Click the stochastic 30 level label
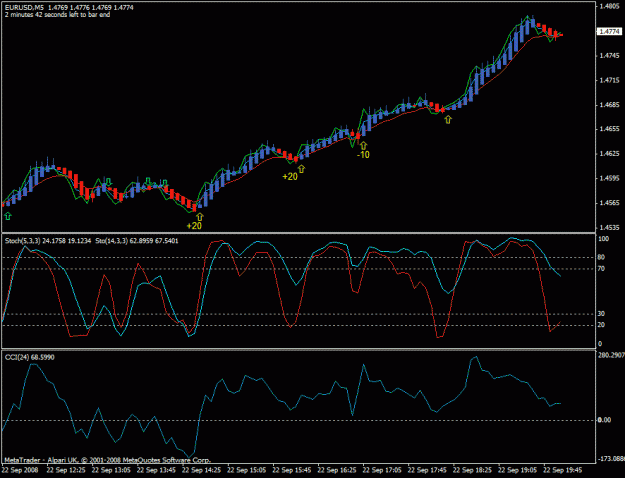Viewport: 625px width, 478px height. click(x=601, y=314)
